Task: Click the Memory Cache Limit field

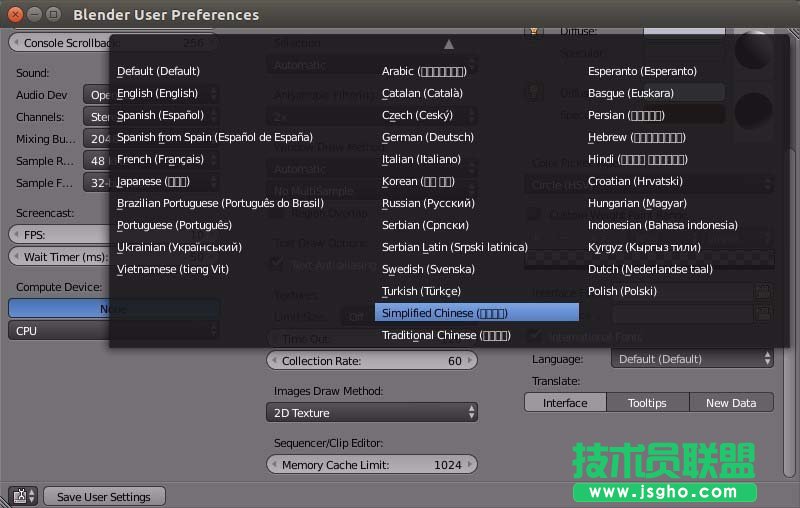Action: (x=372, y=465)
